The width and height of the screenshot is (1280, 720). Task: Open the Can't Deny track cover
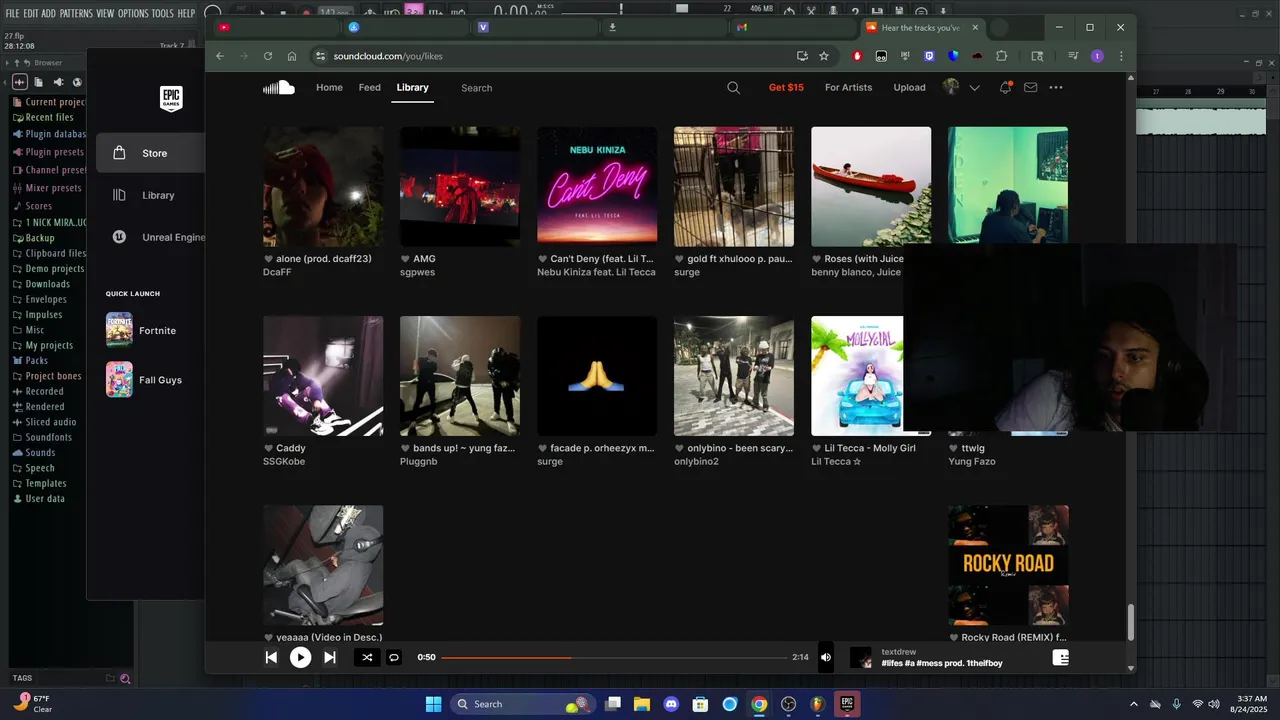coord(597,186)
